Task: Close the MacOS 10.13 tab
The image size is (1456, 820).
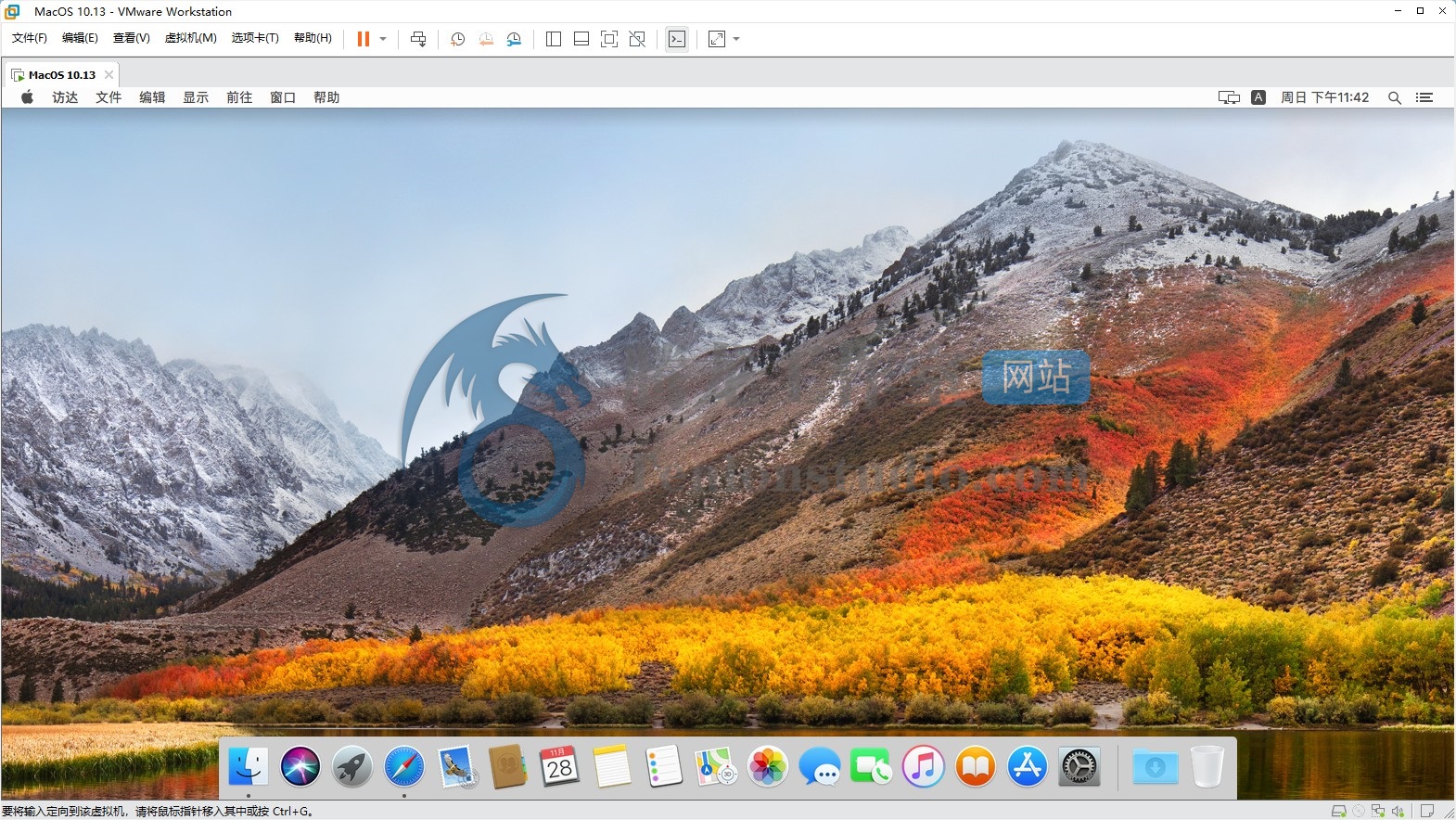Action: click(109, 75)
